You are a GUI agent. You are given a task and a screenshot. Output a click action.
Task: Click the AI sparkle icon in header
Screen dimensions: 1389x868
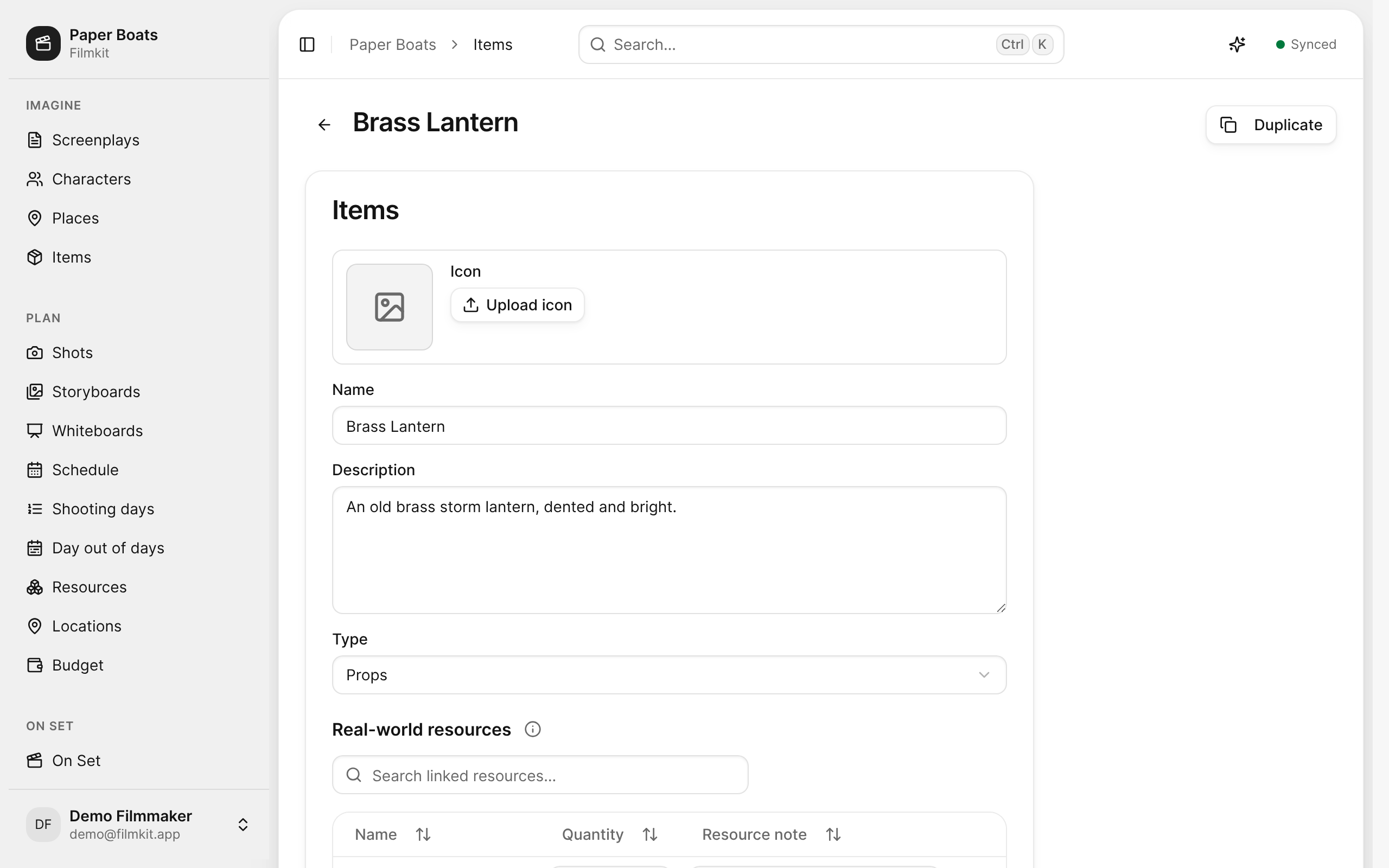1237,44
